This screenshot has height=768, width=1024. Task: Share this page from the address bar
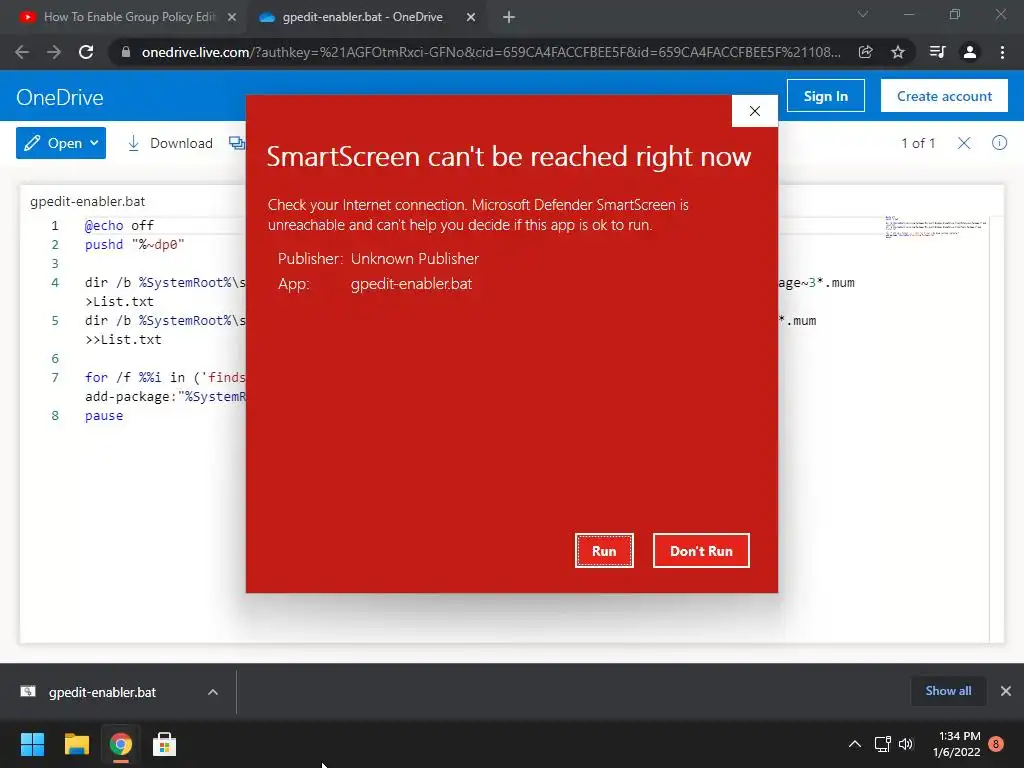click(x=865, y=52)
